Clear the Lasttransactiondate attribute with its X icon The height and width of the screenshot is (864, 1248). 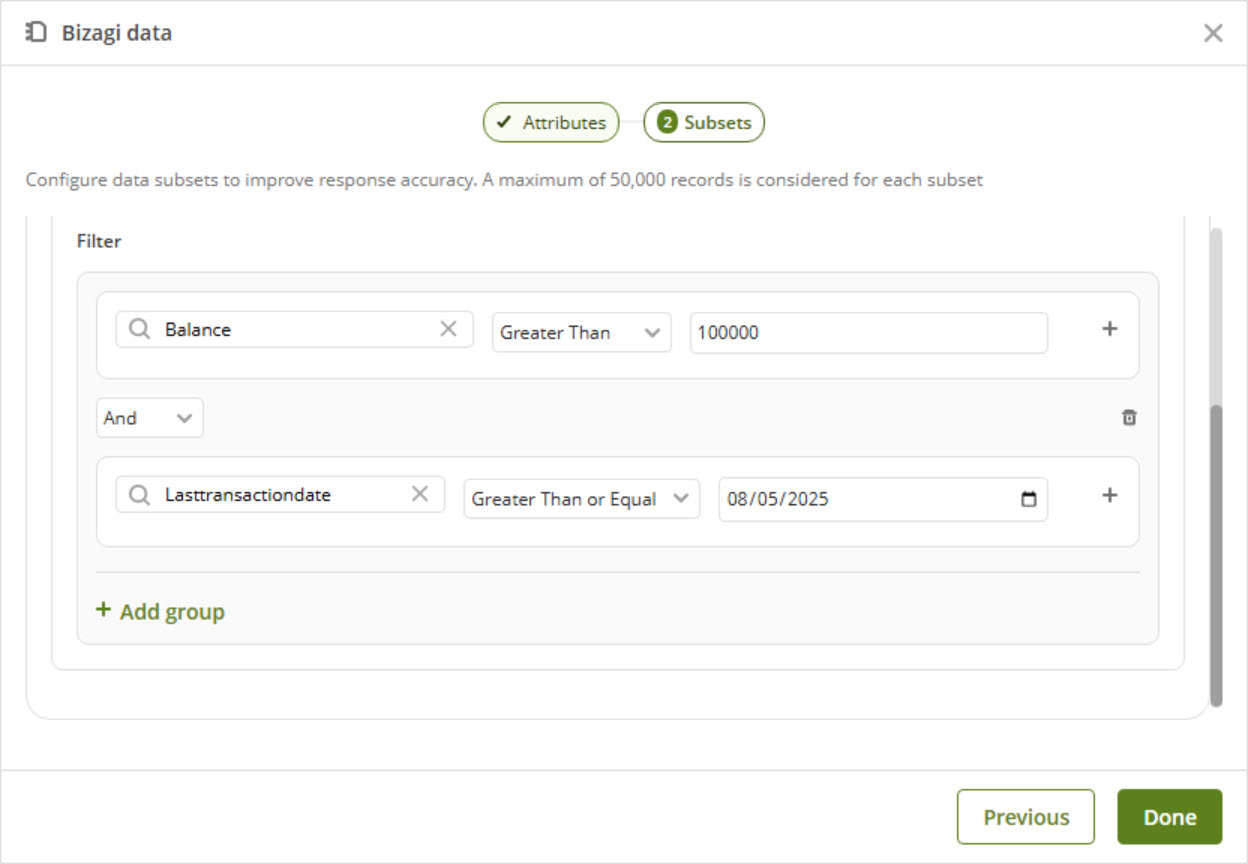(420, 494)
